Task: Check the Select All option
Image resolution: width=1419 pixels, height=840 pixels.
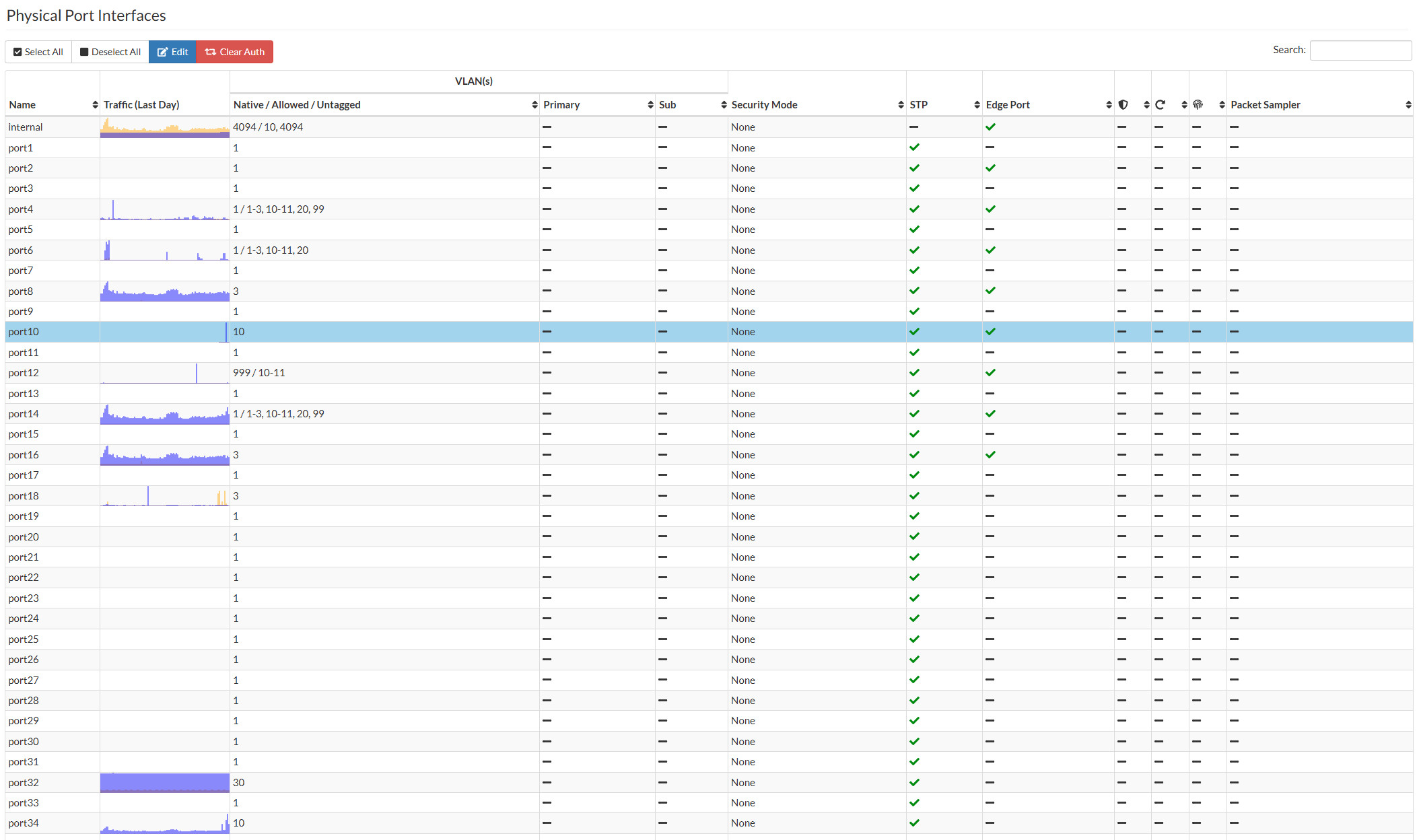Action: 38,52
